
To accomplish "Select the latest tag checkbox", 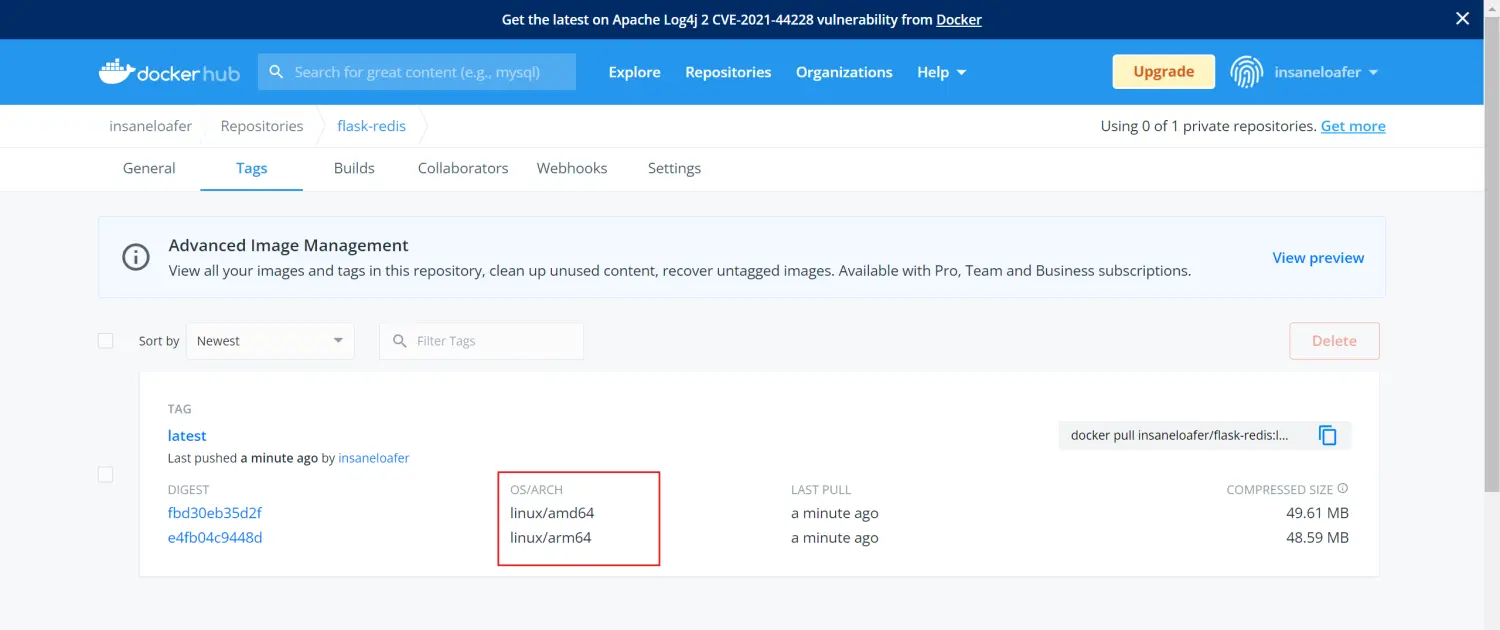I will point(106,474).
